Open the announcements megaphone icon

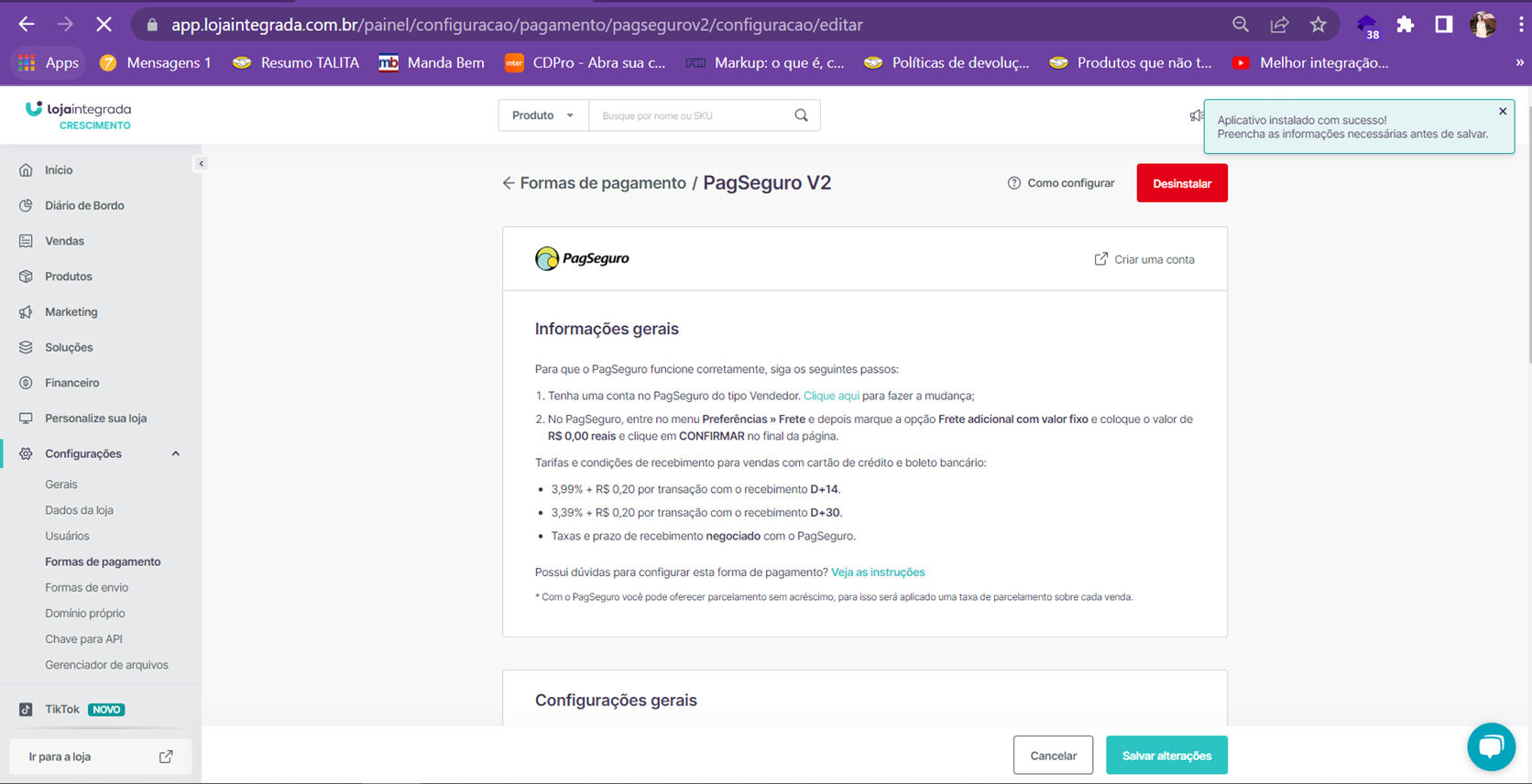pos(1195,115)
